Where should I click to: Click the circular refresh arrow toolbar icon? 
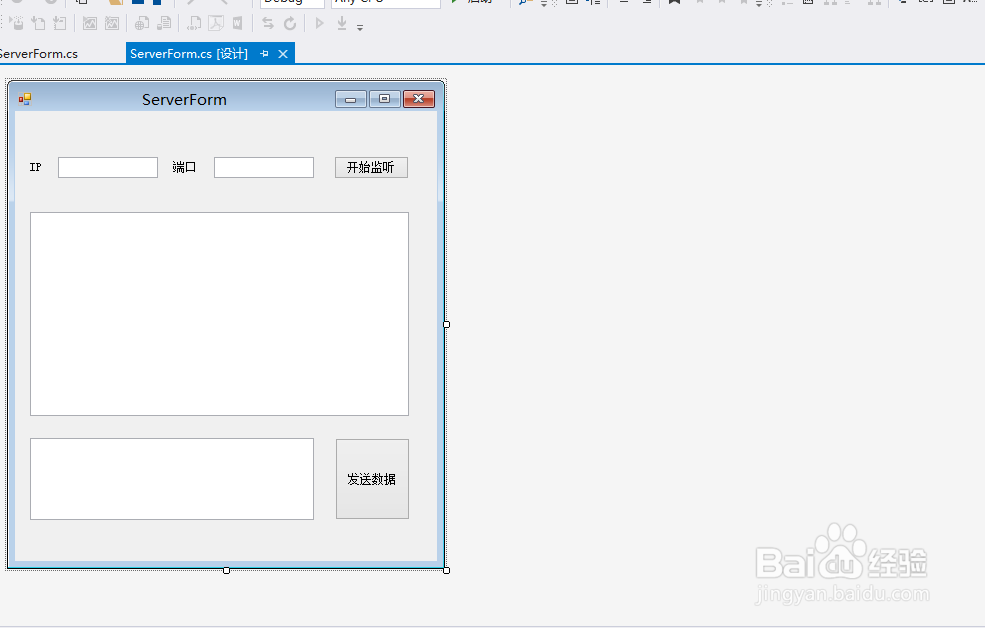click(x=290, y=24)
